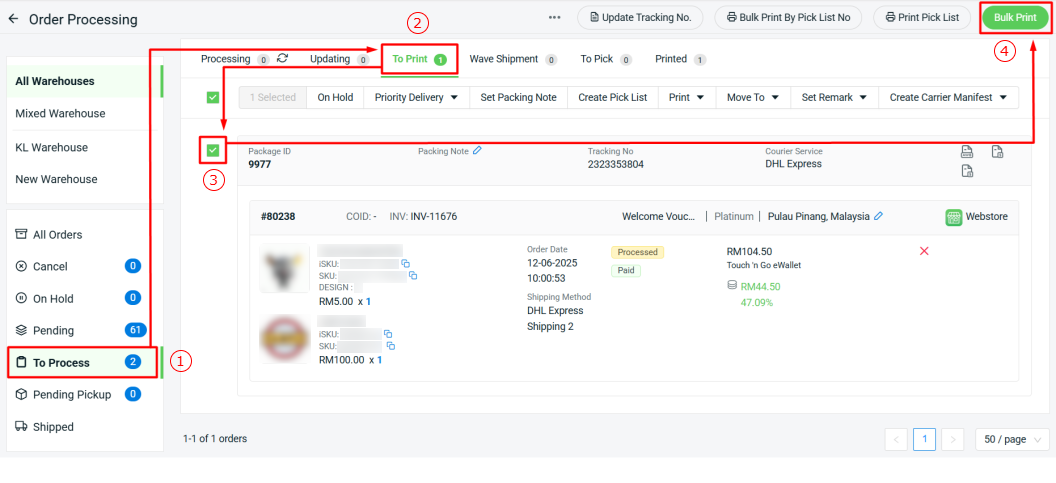Screen dimensions: 1056x483
Task: Click the Create Pick List button
Action: [x=613, y=98]
